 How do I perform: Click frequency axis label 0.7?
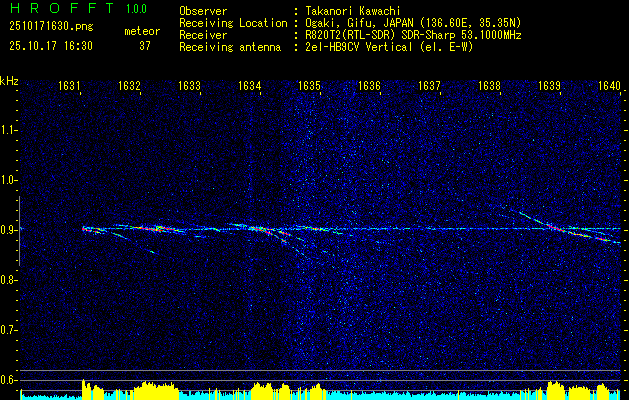(x=8, y=330)
